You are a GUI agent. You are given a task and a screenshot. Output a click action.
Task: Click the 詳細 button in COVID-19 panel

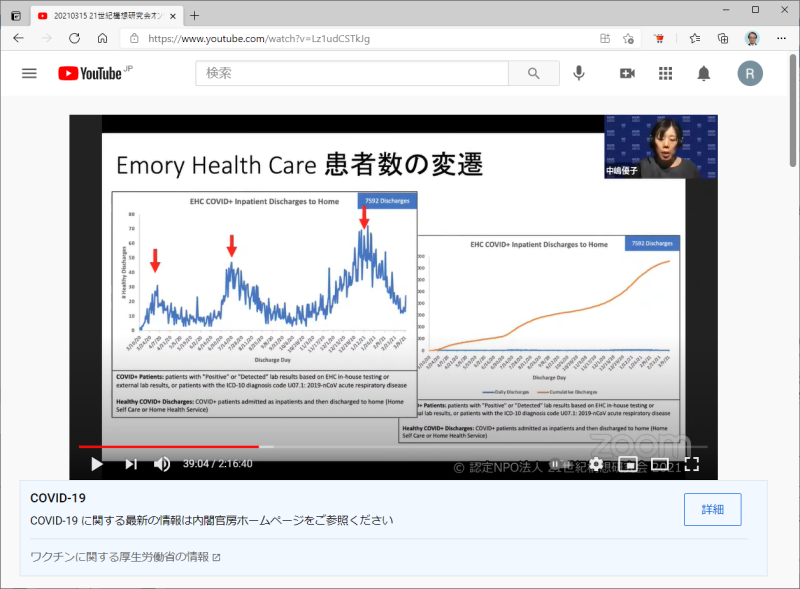tap(713, 509)
